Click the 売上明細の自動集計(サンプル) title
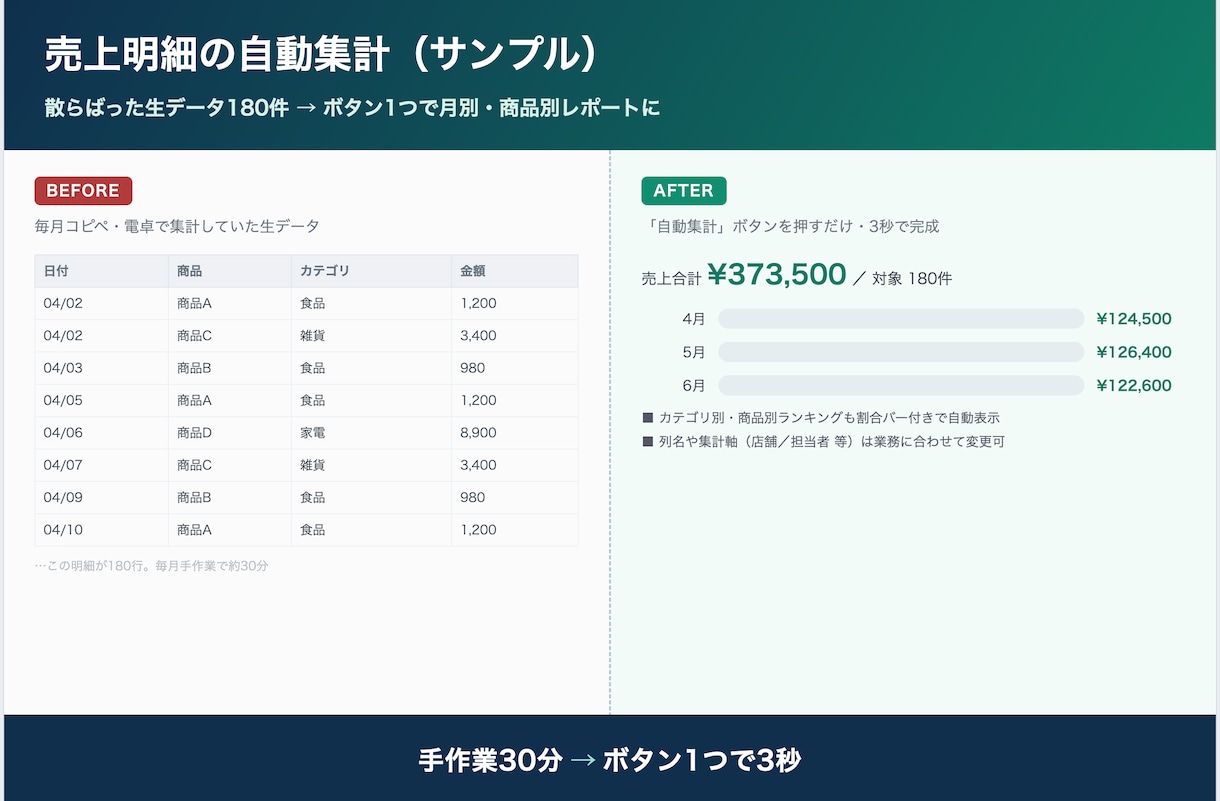This screenshot has height=801, width=1220. pos(322,55)
